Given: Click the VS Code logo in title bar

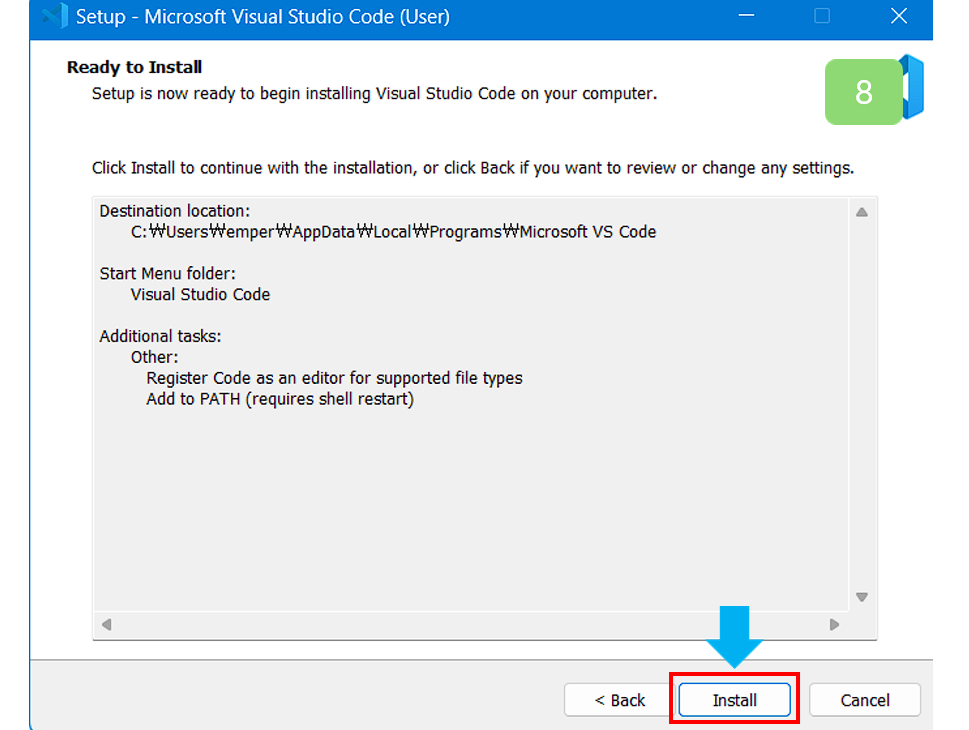Looking at the screenshot, I should tap(55, 16).
